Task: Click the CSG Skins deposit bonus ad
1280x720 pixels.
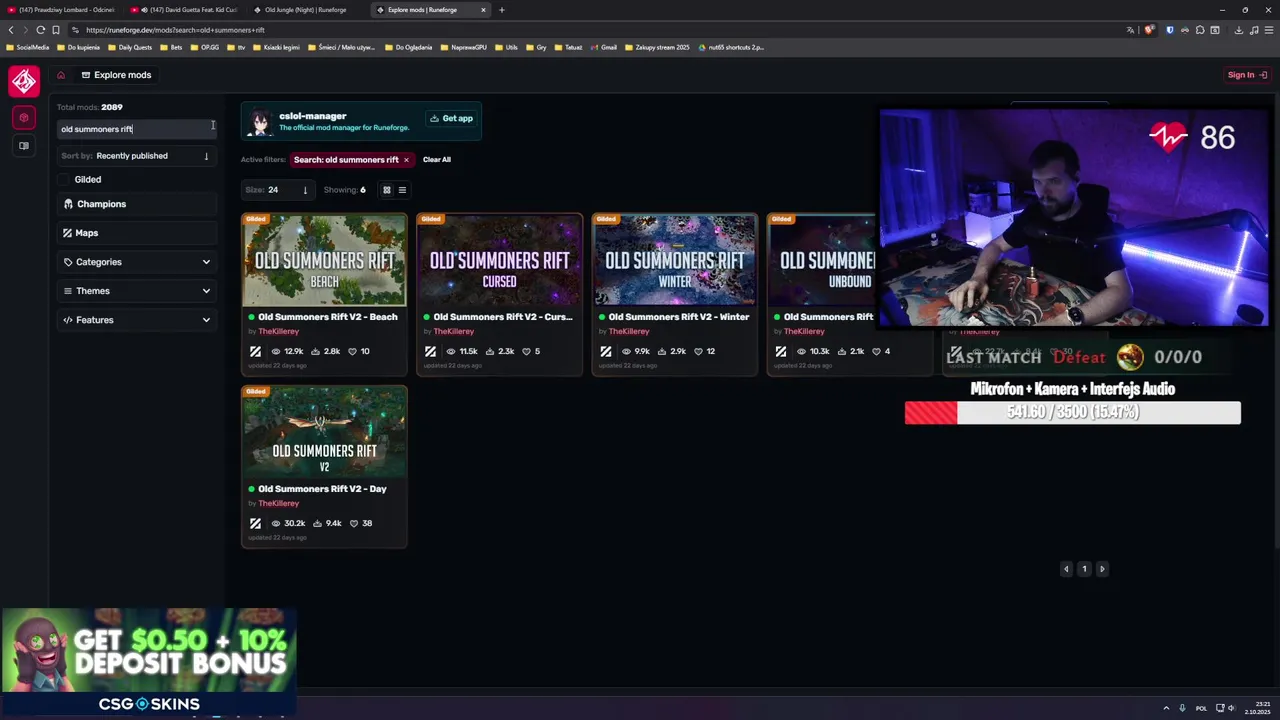Action: pos(149,662)
